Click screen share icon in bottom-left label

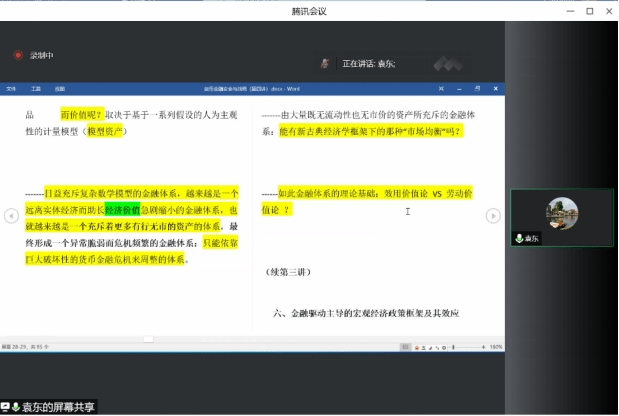[5, 407]
